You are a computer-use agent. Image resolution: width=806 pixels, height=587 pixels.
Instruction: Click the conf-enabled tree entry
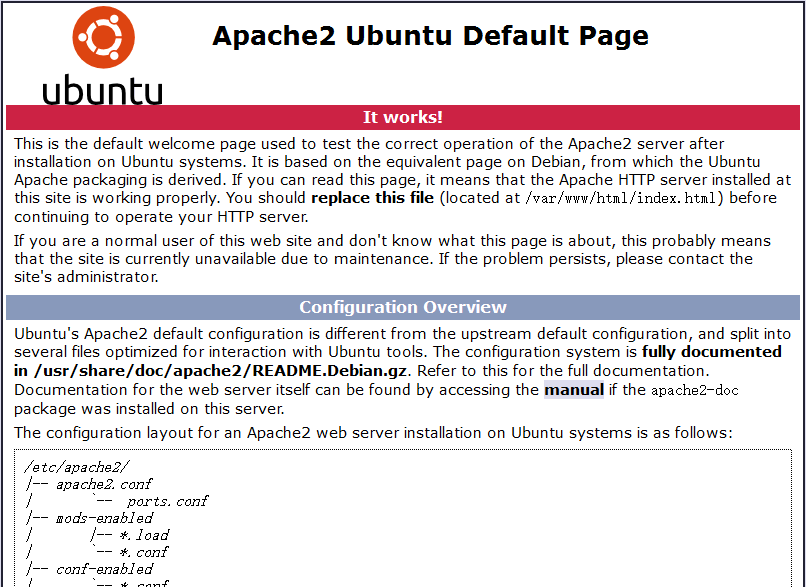coord(104,569)
